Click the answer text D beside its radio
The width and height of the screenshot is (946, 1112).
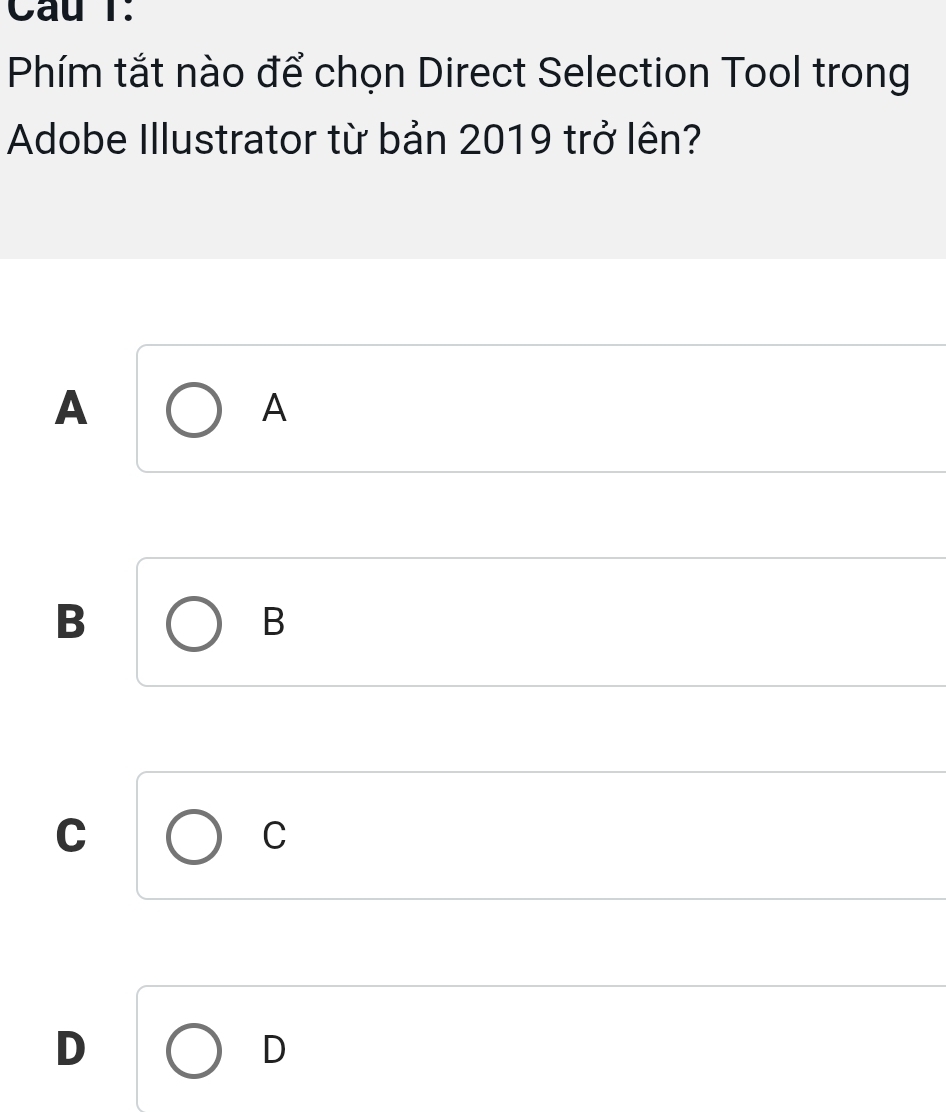point(274,1050)
